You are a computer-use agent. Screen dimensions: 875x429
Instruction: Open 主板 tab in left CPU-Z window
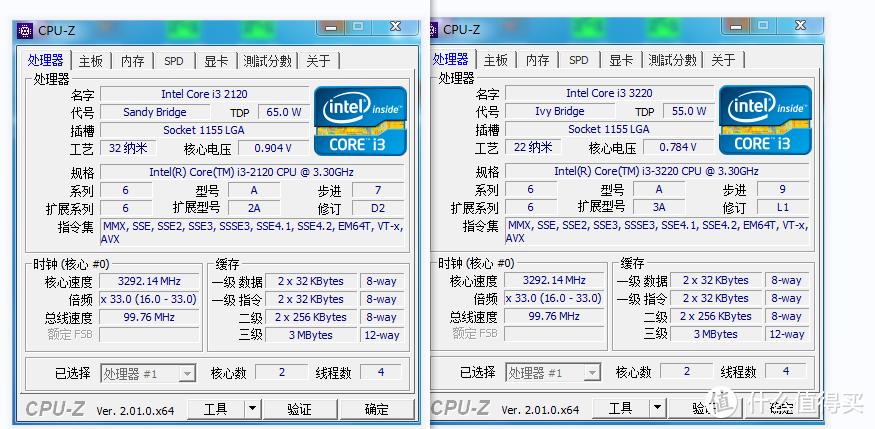[90, 61]
